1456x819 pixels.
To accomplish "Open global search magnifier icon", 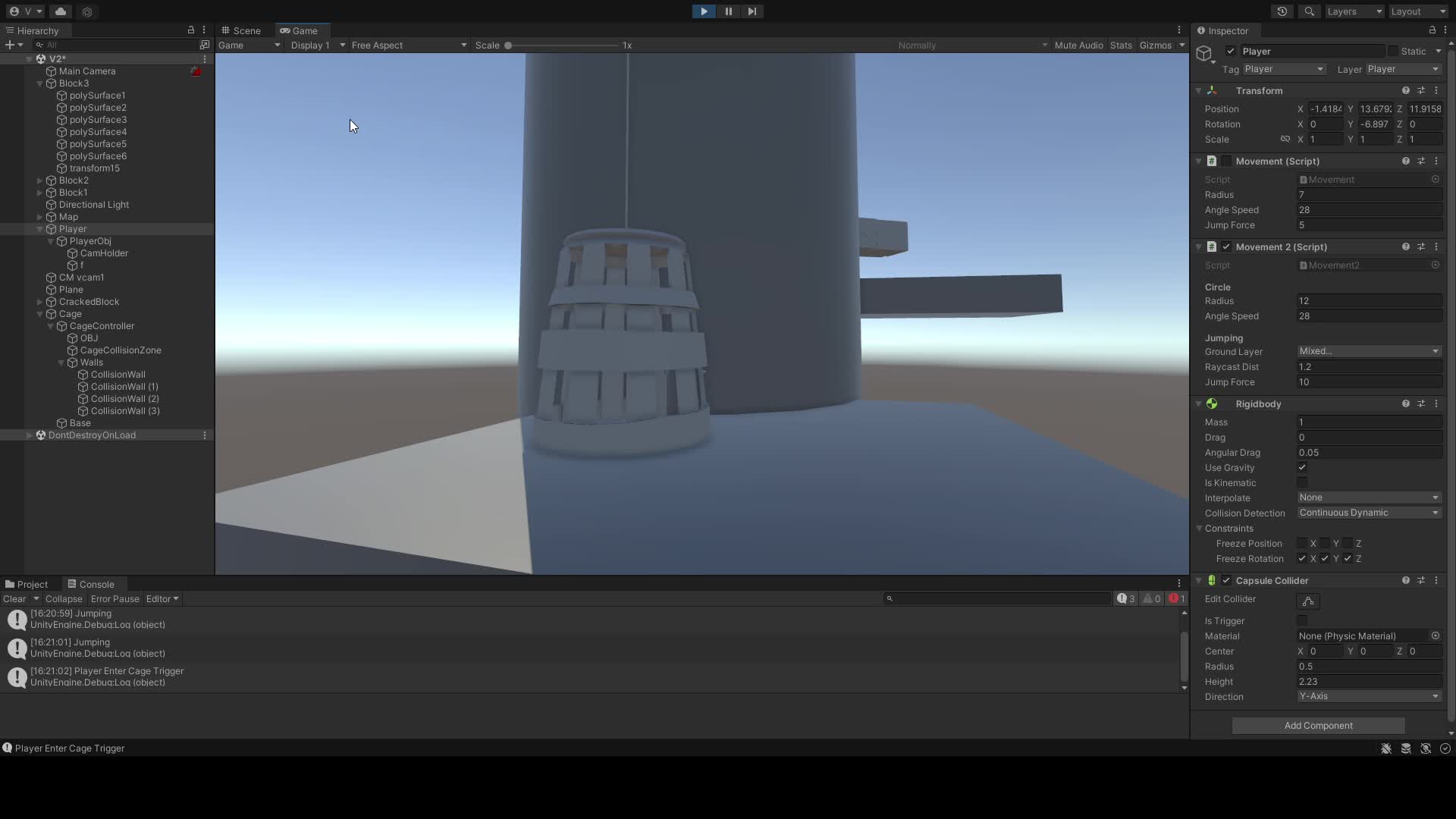I will click(x=1309, y=11).
